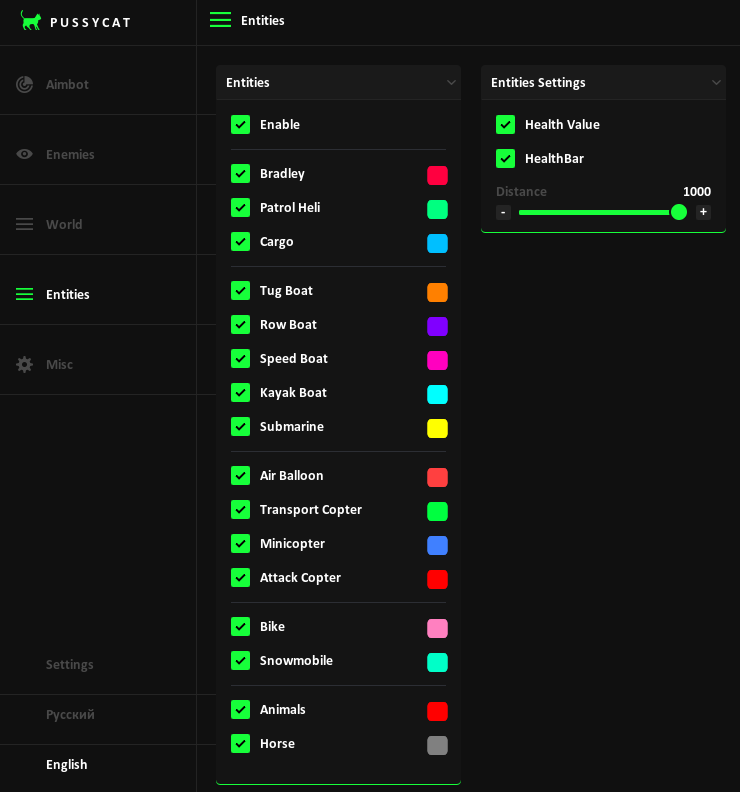The image size is (740, 792).
Task: Click the hamburger icon beside Entities header
Action: (220, 20)
